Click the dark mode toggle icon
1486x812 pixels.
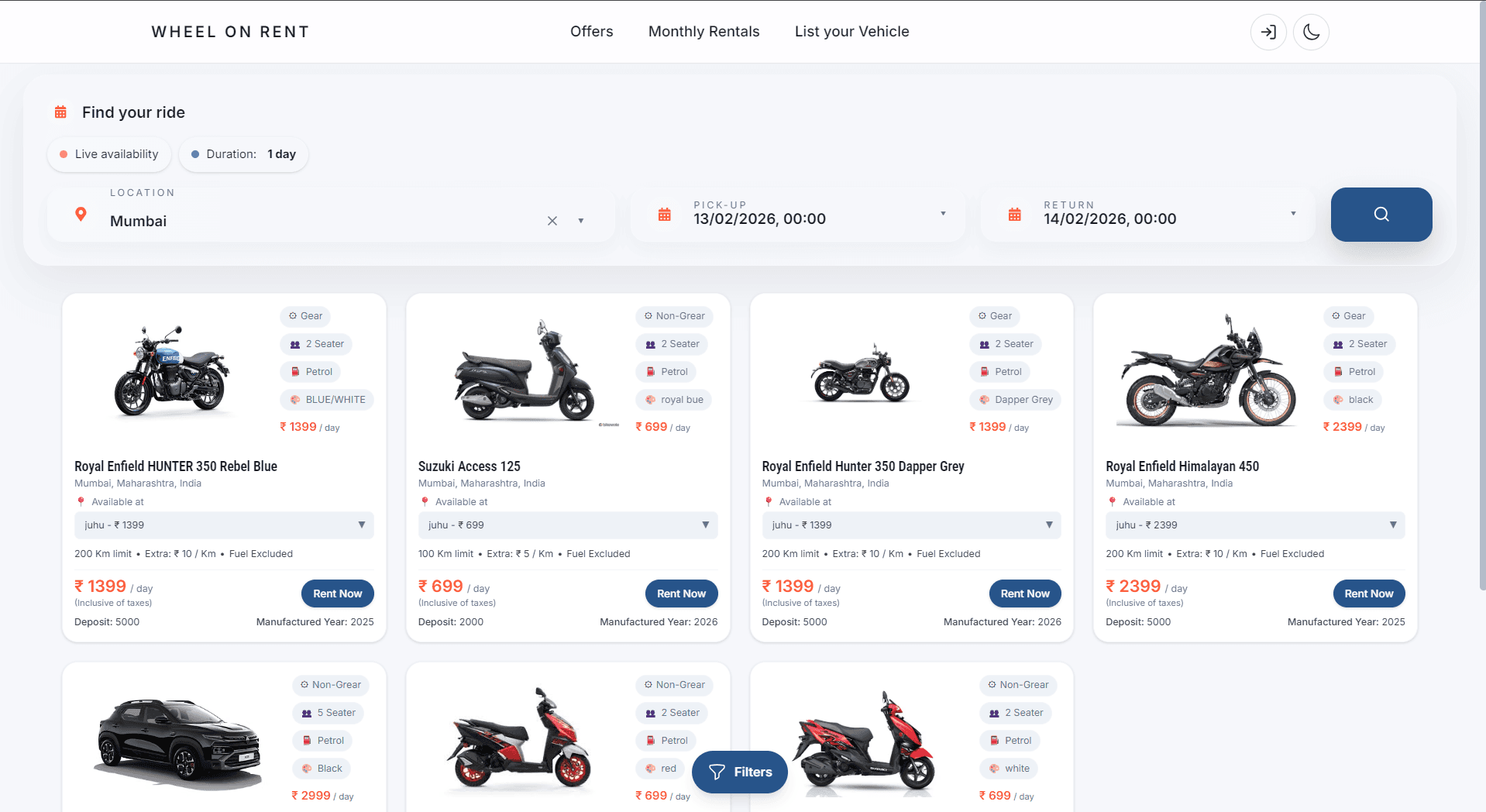pyautogui.click(x=1310, y=32)
